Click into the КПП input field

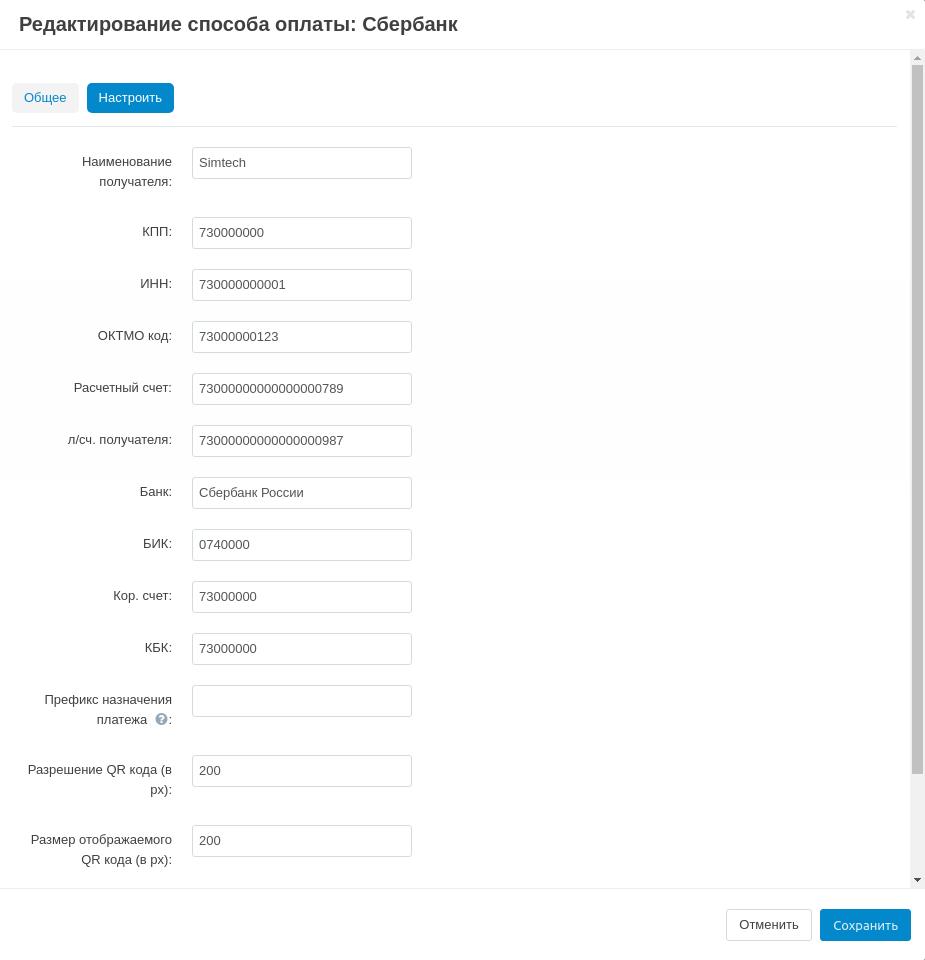[x=301, y=233]
